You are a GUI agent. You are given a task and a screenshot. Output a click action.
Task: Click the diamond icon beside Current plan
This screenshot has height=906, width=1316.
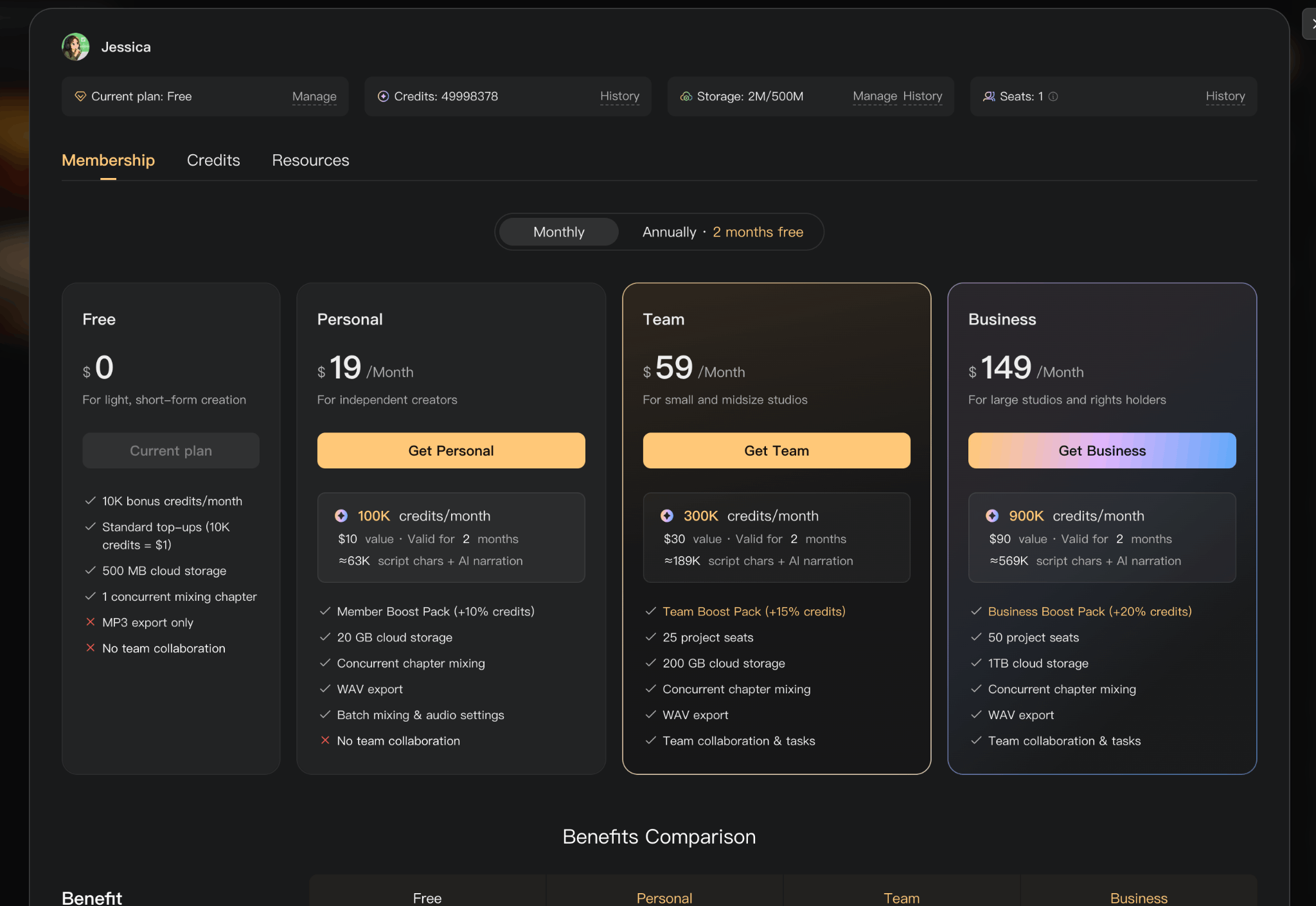pyautogui.click(x=80, y=96)
